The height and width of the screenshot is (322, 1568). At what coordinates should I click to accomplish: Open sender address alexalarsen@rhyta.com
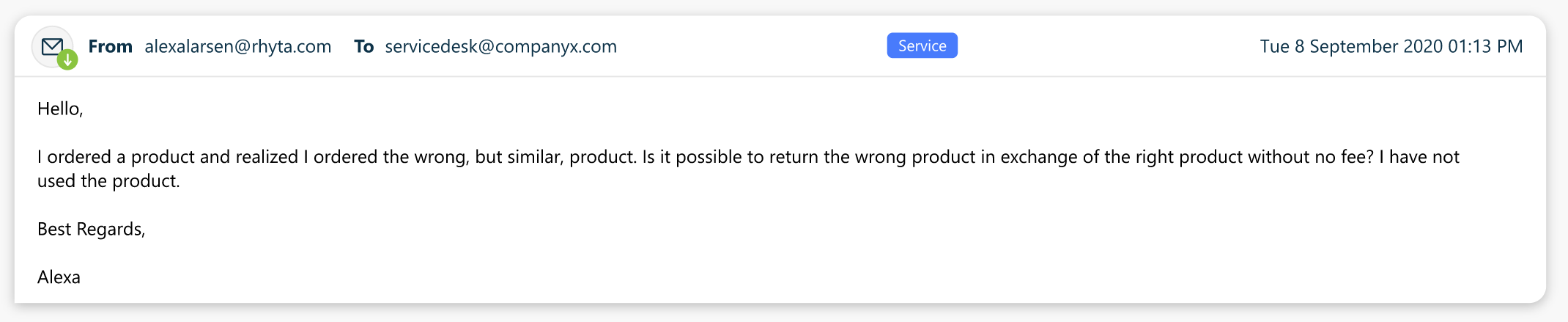(238, 46)
